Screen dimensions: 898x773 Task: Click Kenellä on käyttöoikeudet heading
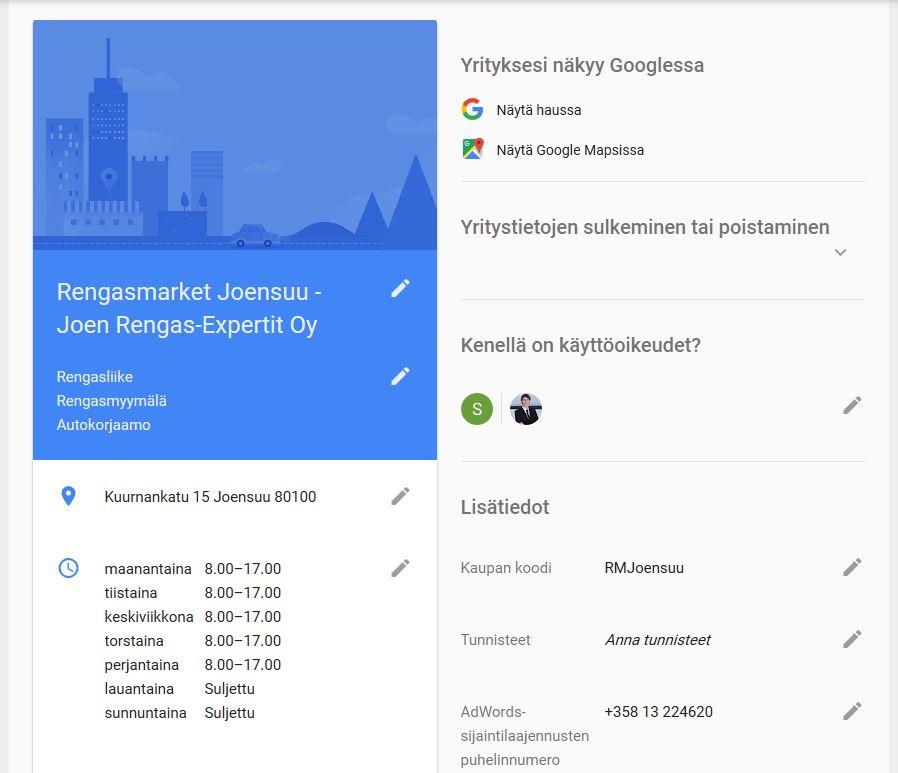[x=581, y=345]
